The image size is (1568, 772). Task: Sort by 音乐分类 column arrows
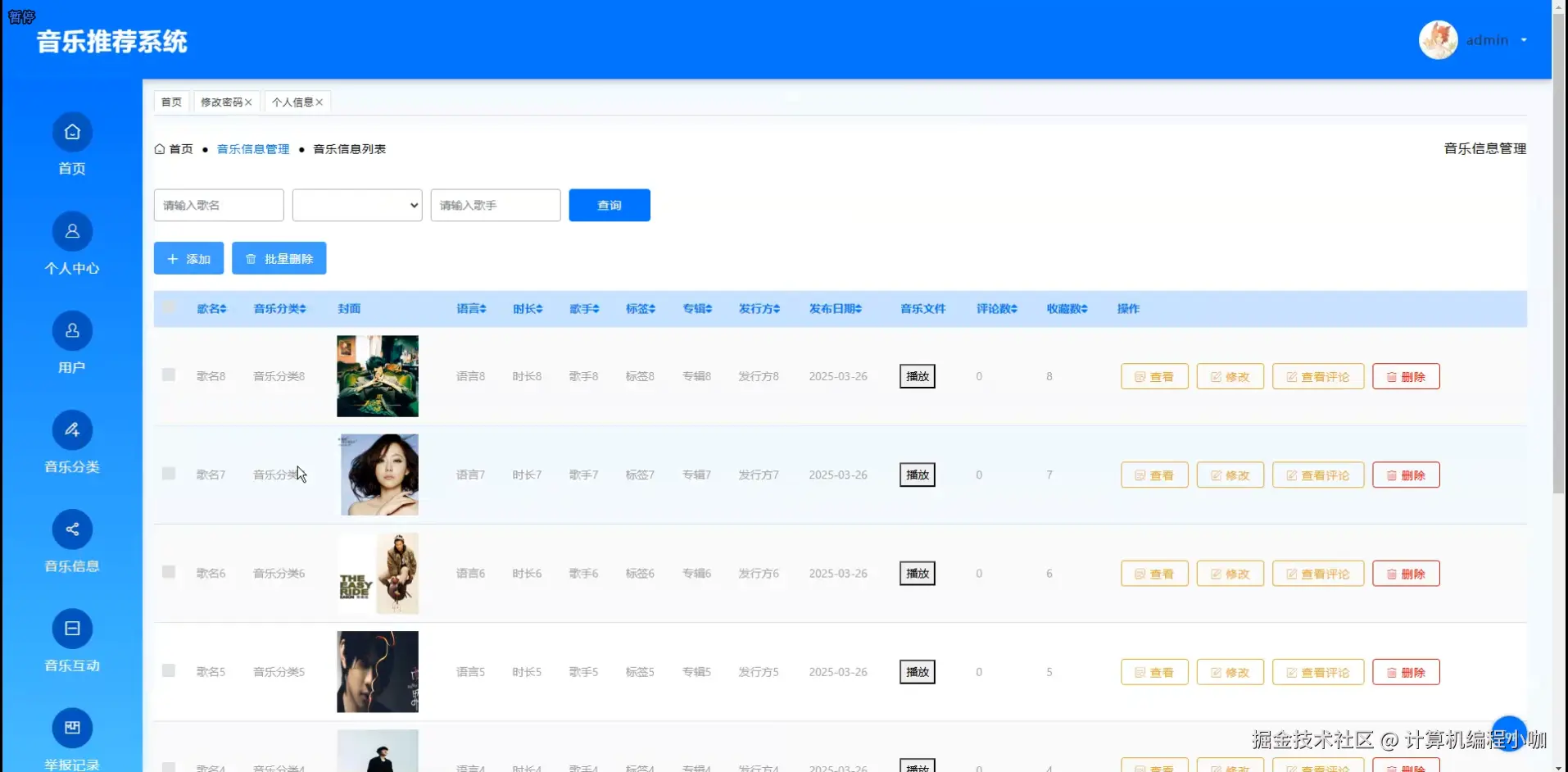302,309
